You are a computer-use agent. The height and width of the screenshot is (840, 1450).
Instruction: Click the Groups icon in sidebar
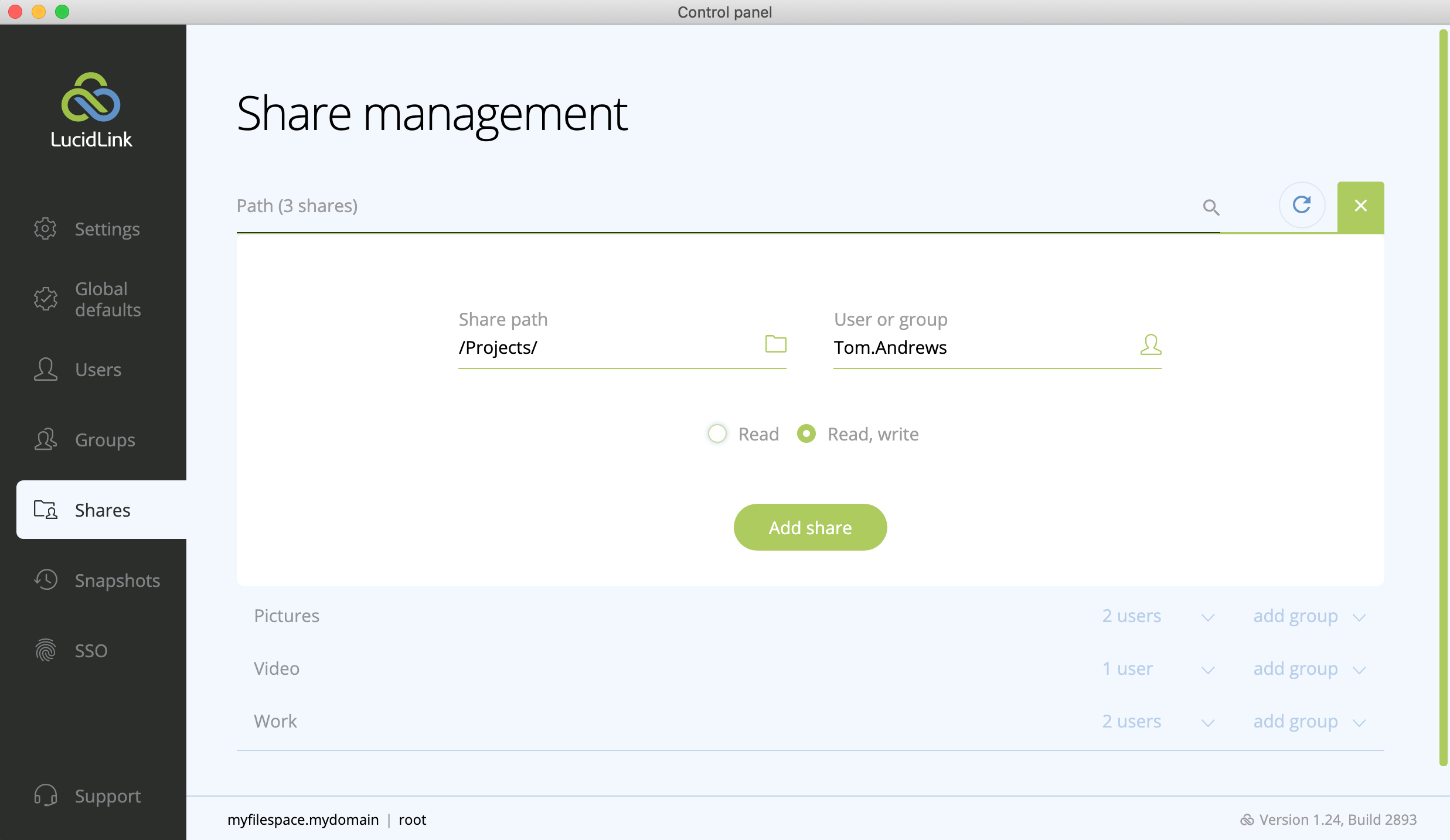(x=45, y=439)
